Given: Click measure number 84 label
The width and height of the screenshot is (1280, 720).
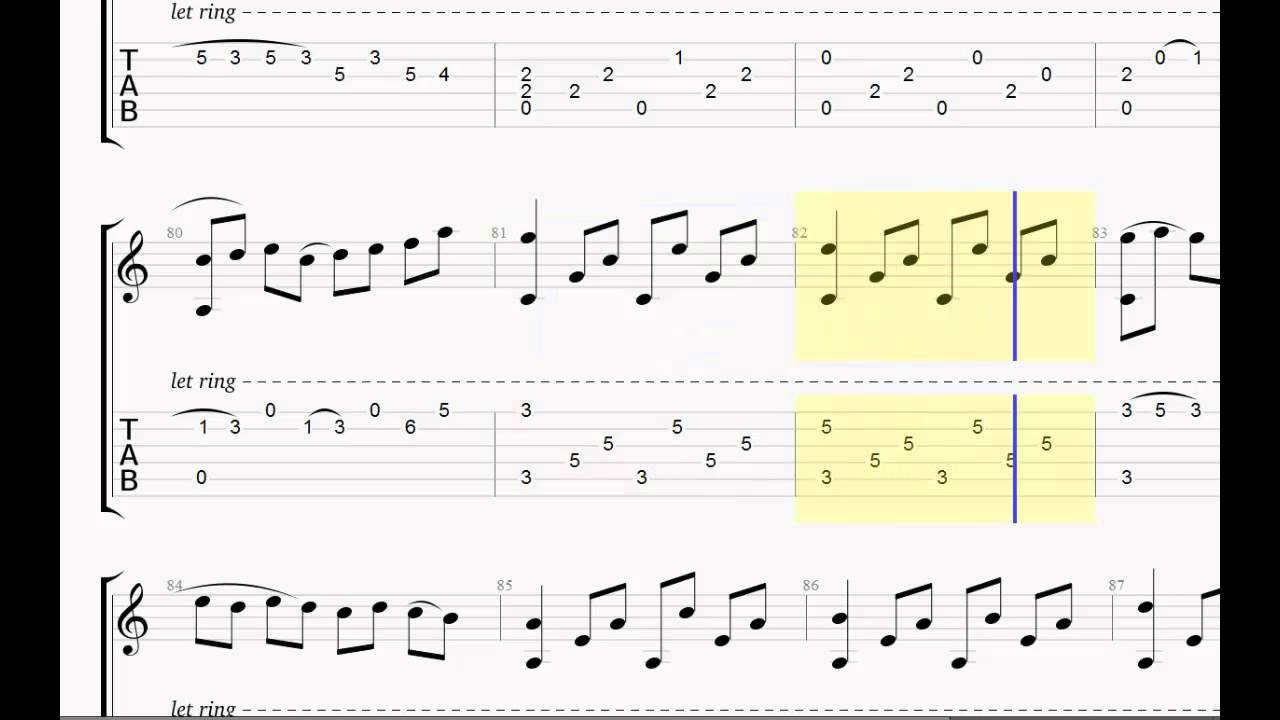Looking at the screenshot, I should 175,585.
